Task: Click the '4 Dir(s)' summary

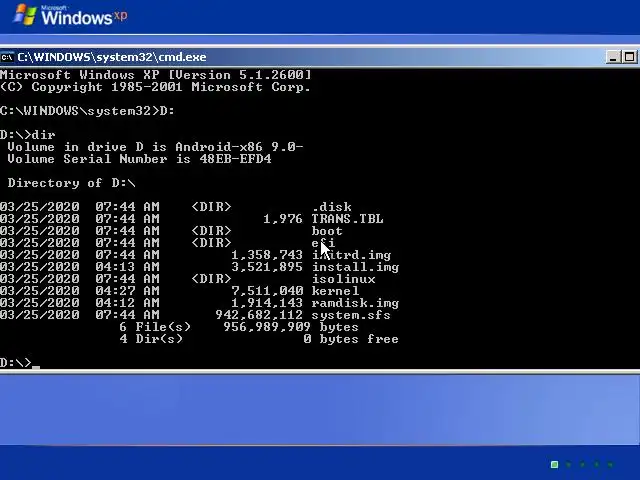Action: 151,339
